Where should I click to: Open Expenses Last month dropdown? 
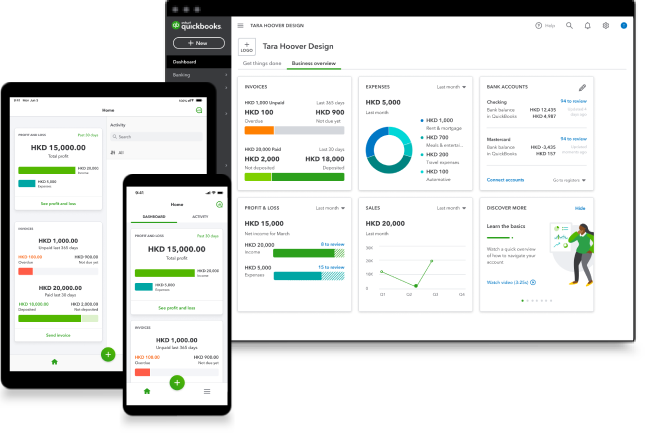(451, 87)
